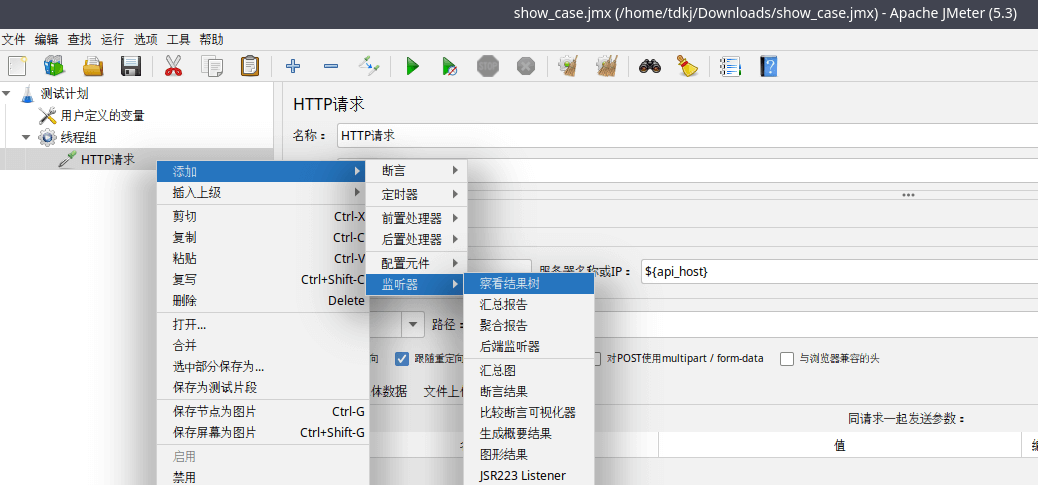Click the Help book icon

[768, 66]
